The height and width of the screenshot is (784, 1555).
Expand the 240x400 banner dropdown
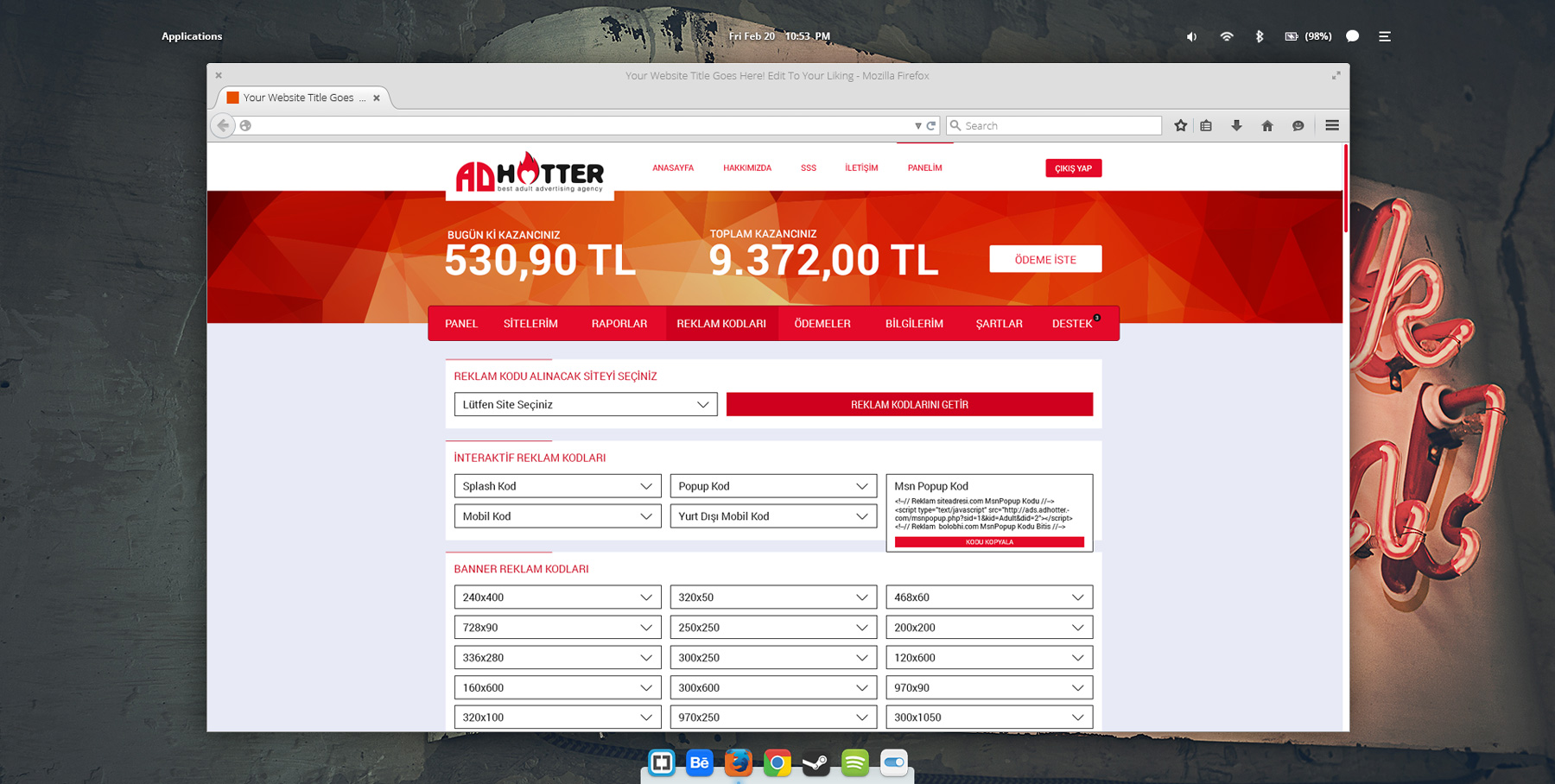(x=558, y=597)
